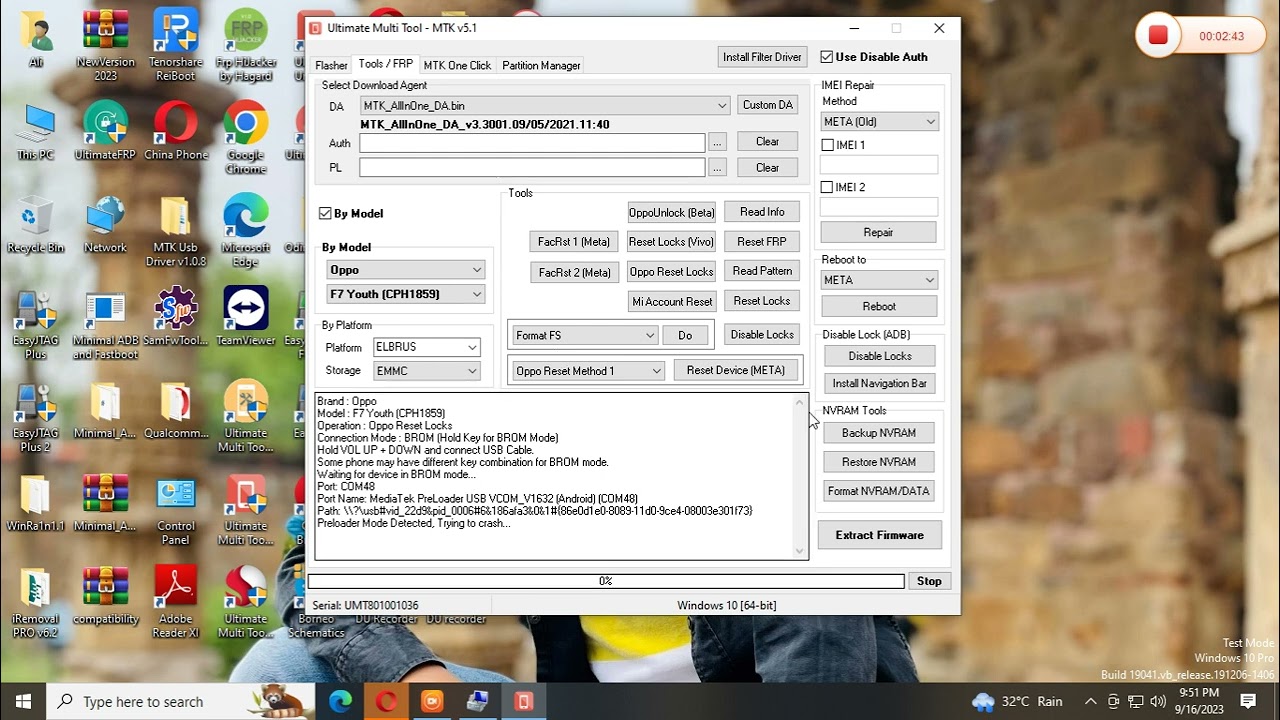
Task: Browse for PL file with ... button
Action: (717, 168)
